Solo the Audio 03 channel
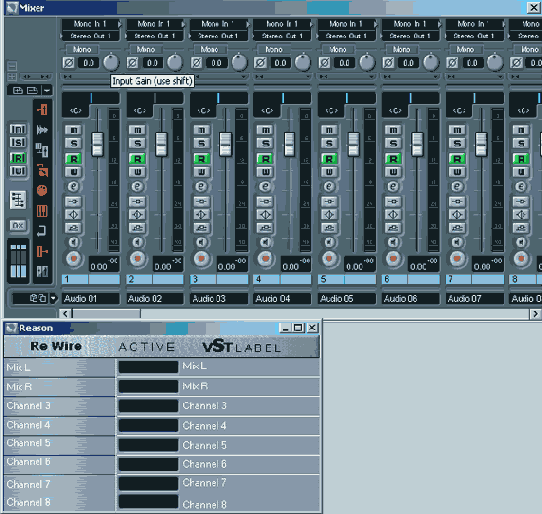 point(202,143)
